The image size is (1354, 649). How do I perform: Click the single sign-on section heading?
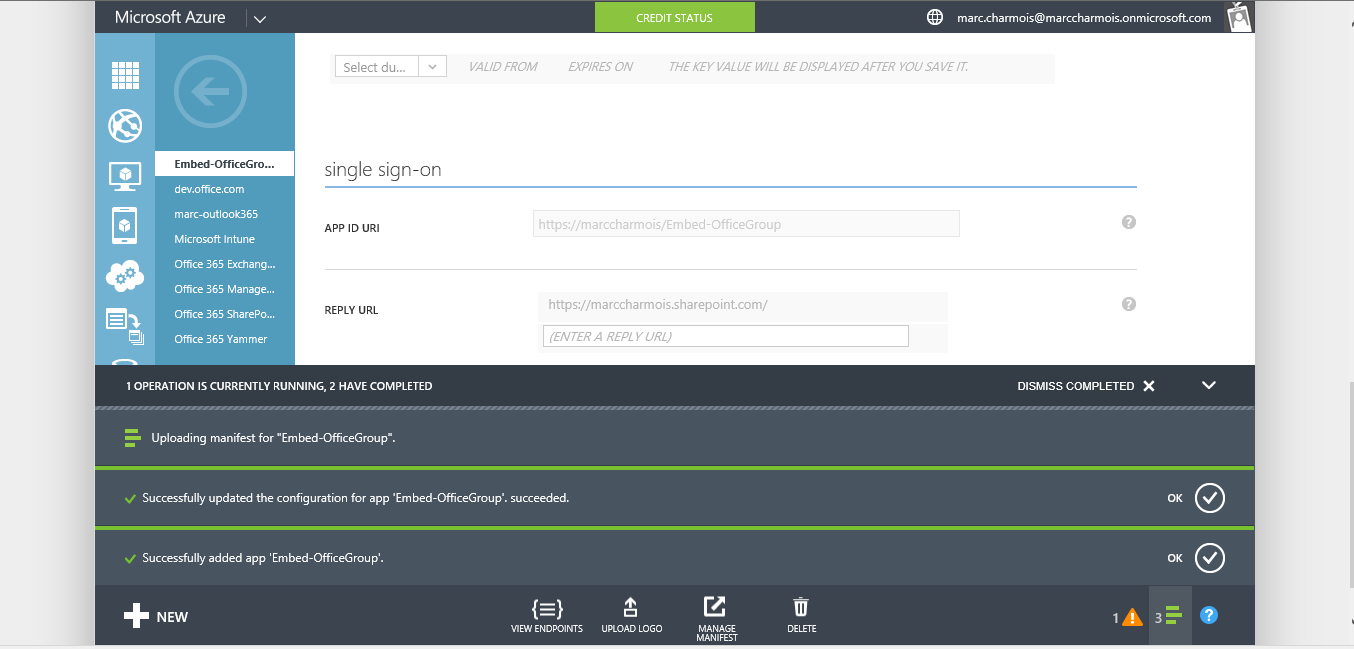(383, 170)
